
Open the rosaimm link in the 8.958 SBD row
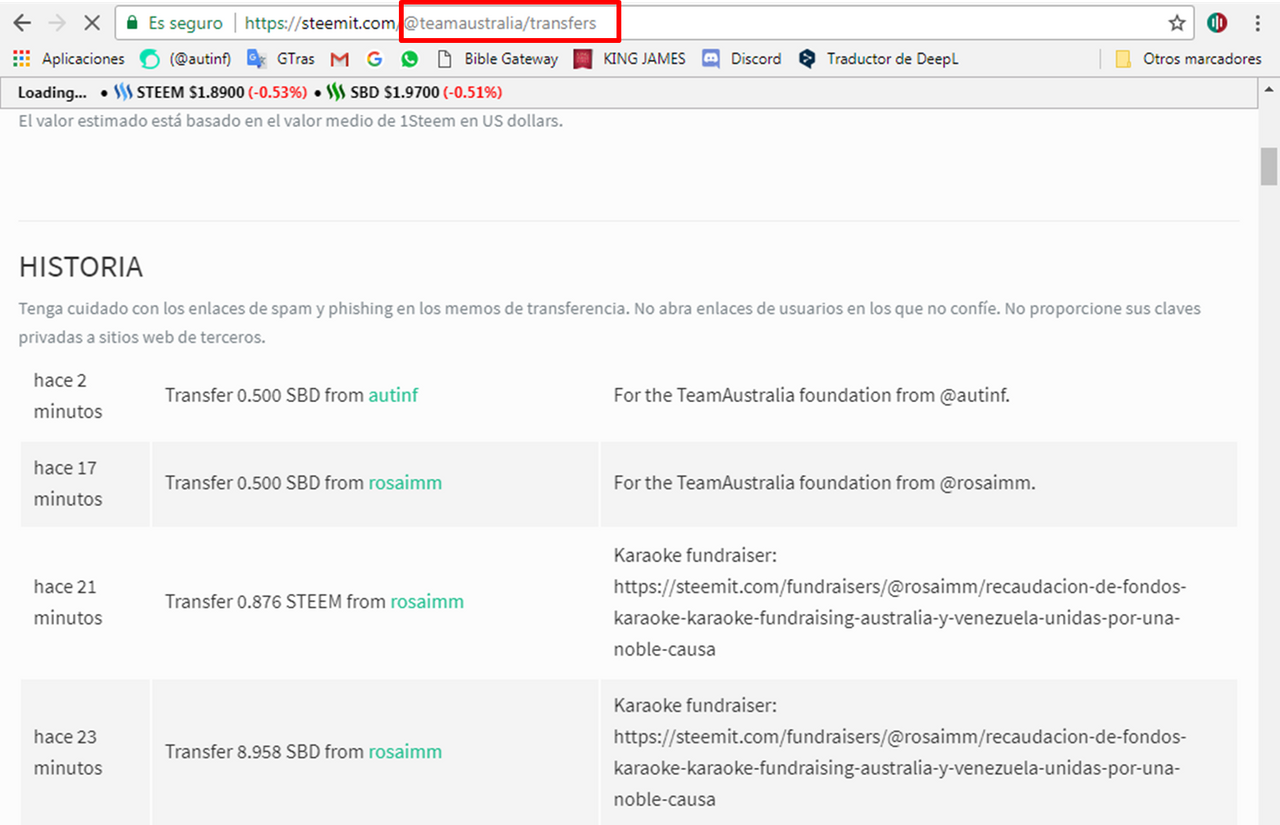tap(405, 752)
